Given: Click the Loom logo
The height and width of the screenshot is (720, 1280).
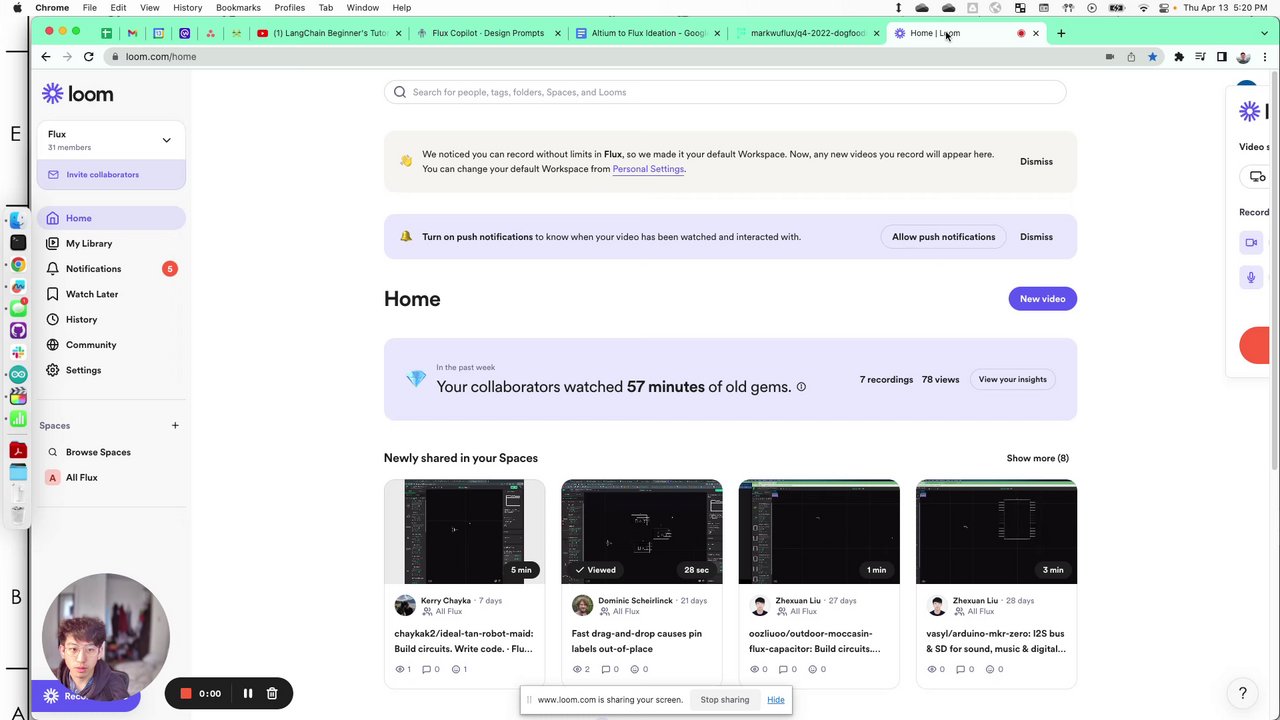Looking at the screenshot, I should point(77,94).
